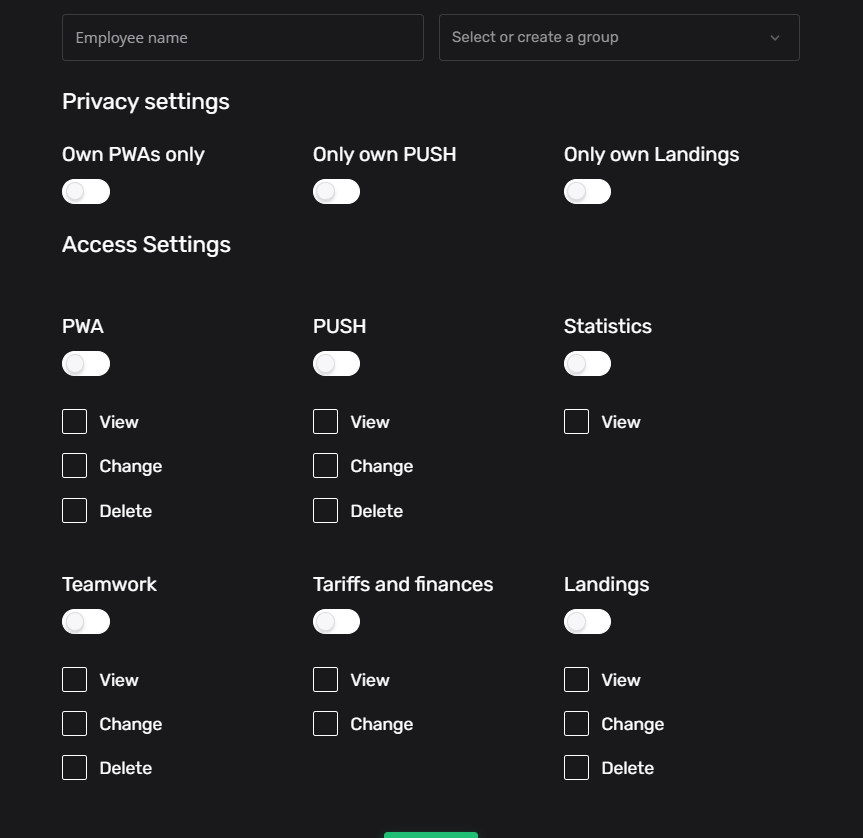863x838 pixels.
Task: Tick the PWA Delete checkbox
Action: point(75,511)
